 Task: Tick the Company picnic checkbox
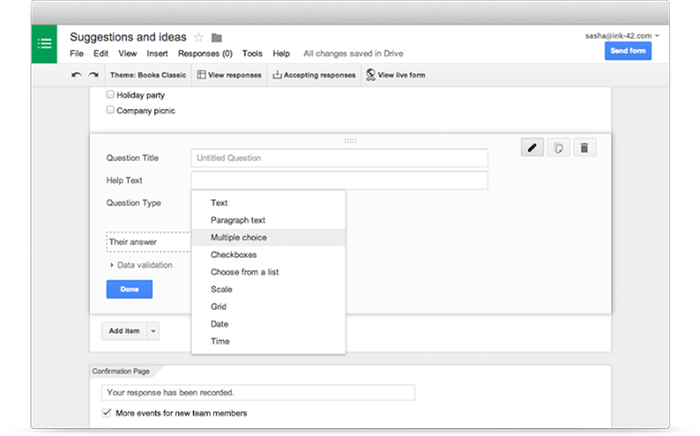[111, 110]
